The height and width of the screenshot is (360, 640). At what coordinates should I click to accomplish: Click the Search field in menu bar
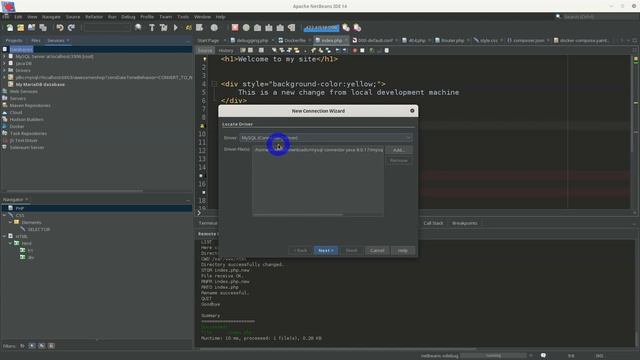(x=599, y=17)
